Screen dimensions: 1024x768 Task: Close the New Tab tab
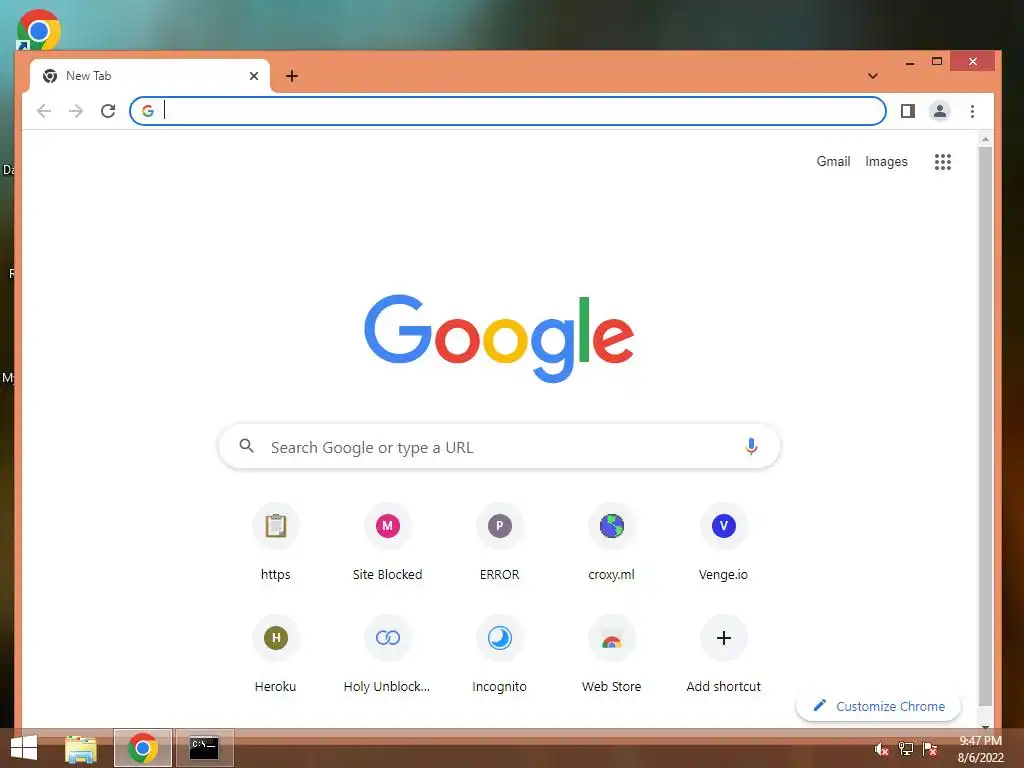tap(254, 76)
